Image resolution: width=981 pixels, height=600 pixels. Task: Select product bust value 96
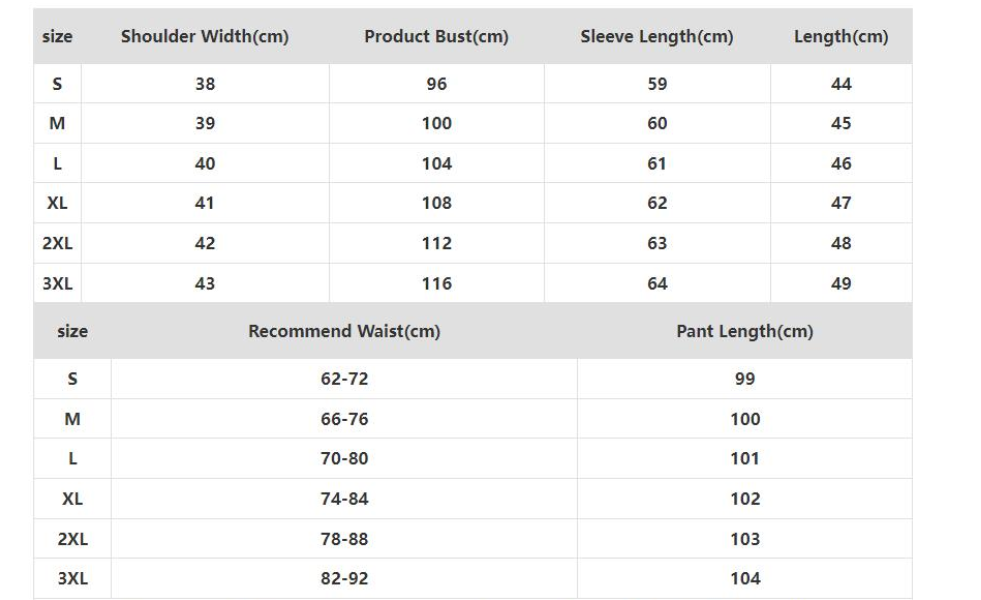click(436, 84)
